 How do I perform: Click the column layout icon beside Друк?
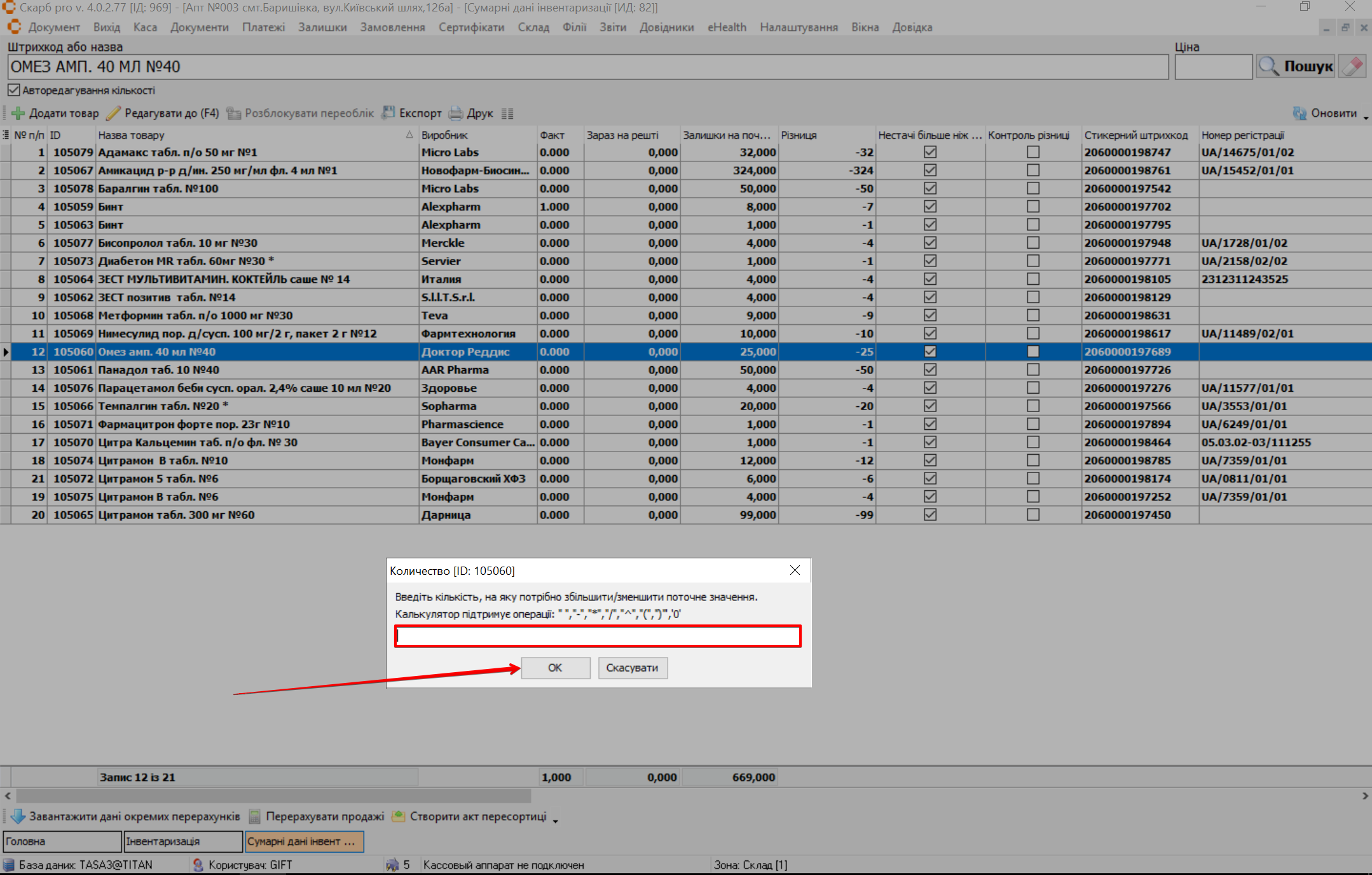coord(507,114)
